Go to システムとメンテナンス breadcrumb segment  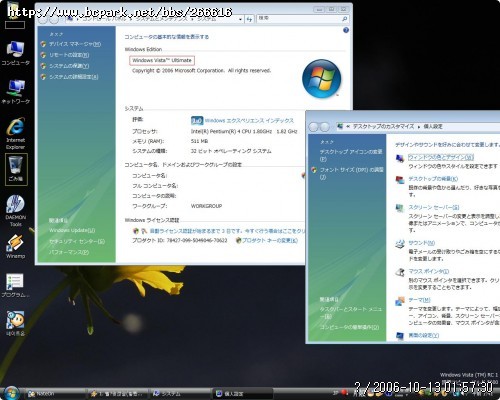[x=162, y=20]
